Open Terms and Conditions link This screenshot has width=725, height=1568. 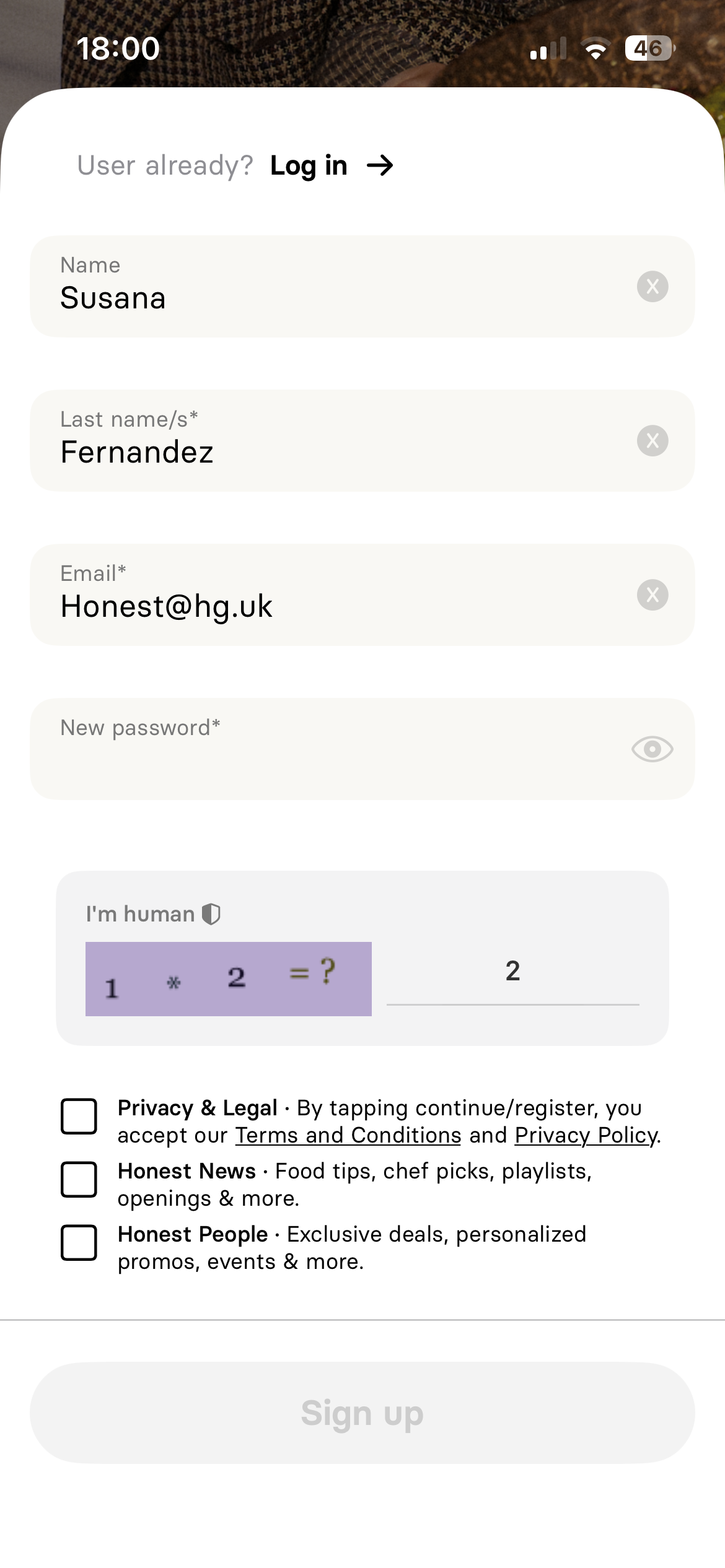[348, 1135]
